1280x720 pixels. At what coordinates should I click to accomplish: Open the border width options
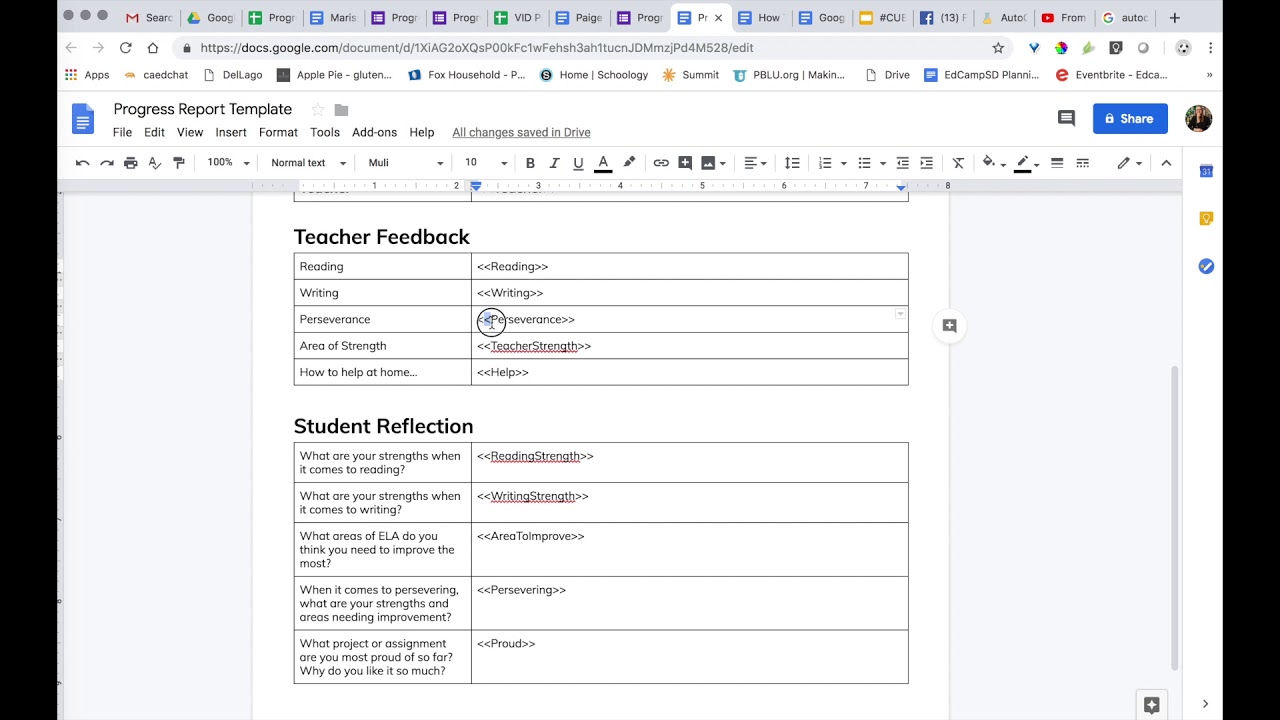click(x=1057, y=163)
